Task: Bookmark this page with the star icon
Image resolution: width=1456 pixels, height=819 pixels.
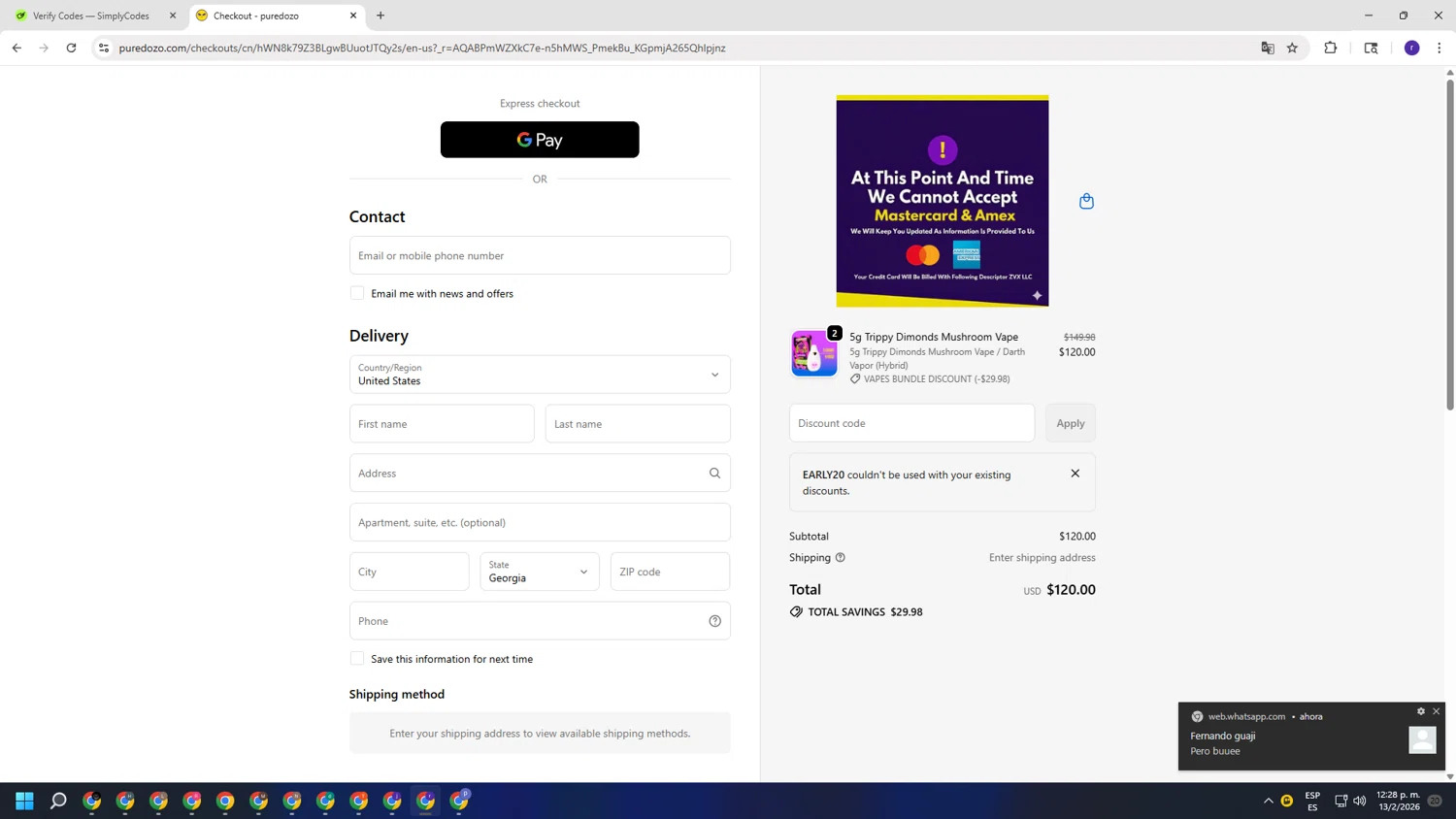Action: pos(1293,48)
